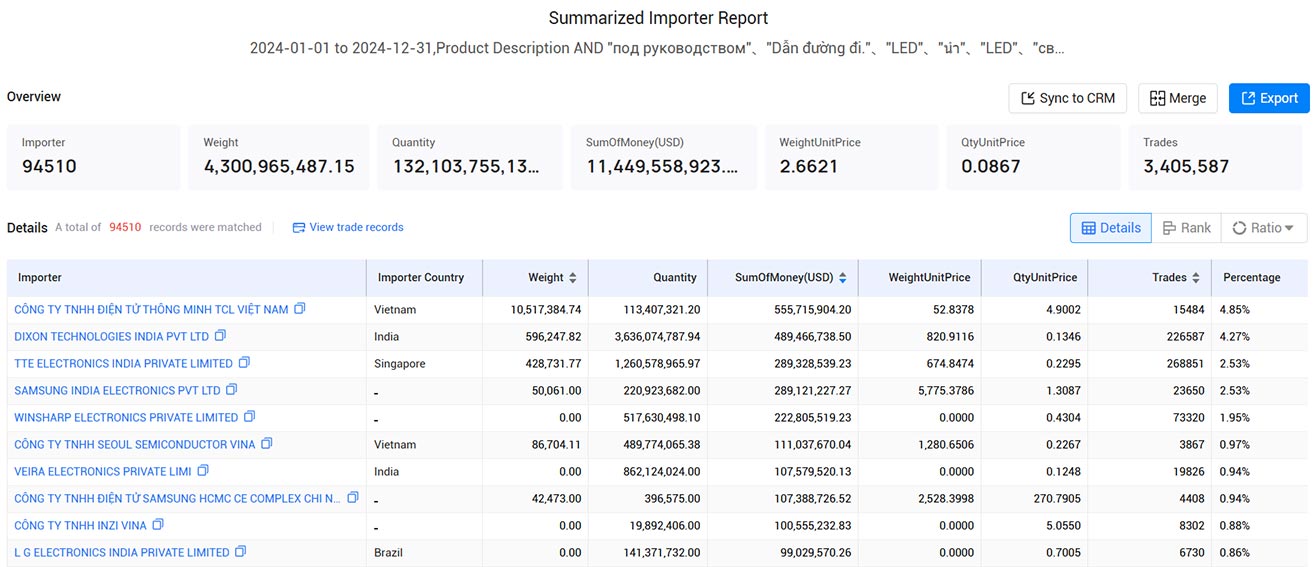Screen dimensions: 1313x567
Task: Open VEIRA ELECTRONICS PRIVATE LIMI link
Action: click(x=103, y=472)
